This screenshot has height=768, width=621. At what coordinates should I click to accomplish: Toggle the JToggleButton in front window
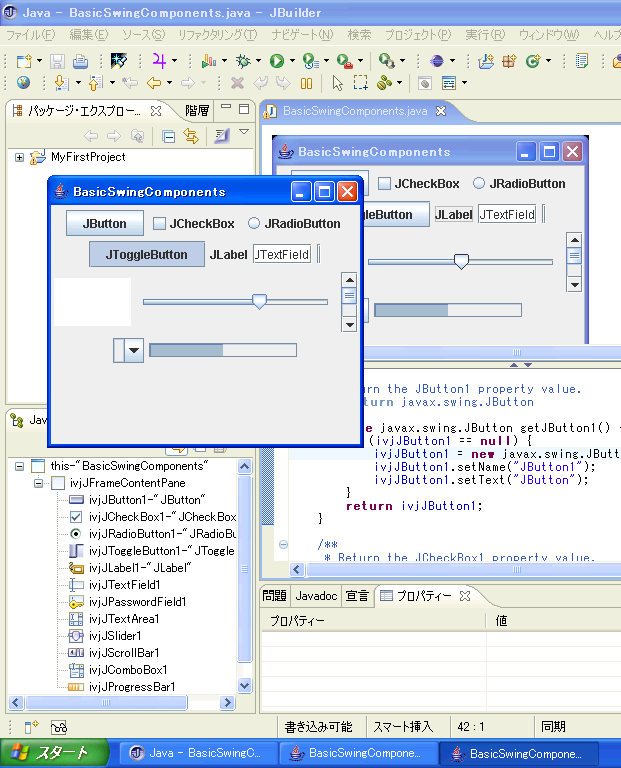click(x=146, y=254)
